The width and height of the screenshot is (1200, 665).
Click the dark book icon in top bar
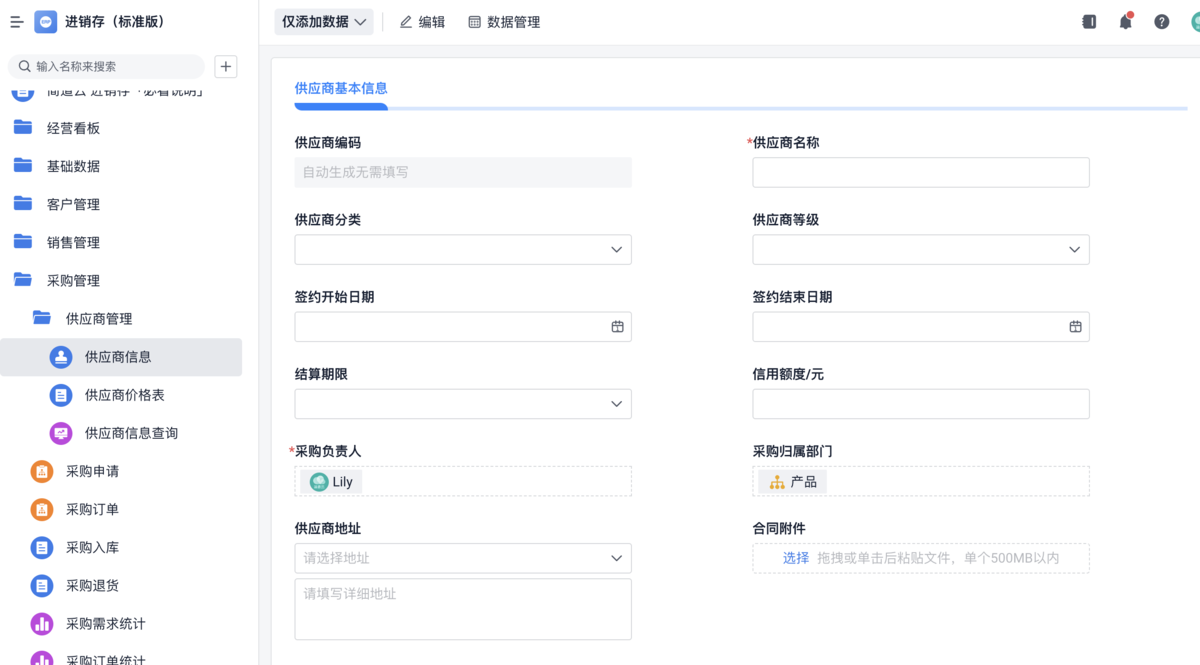click(x=1089, y=22)
